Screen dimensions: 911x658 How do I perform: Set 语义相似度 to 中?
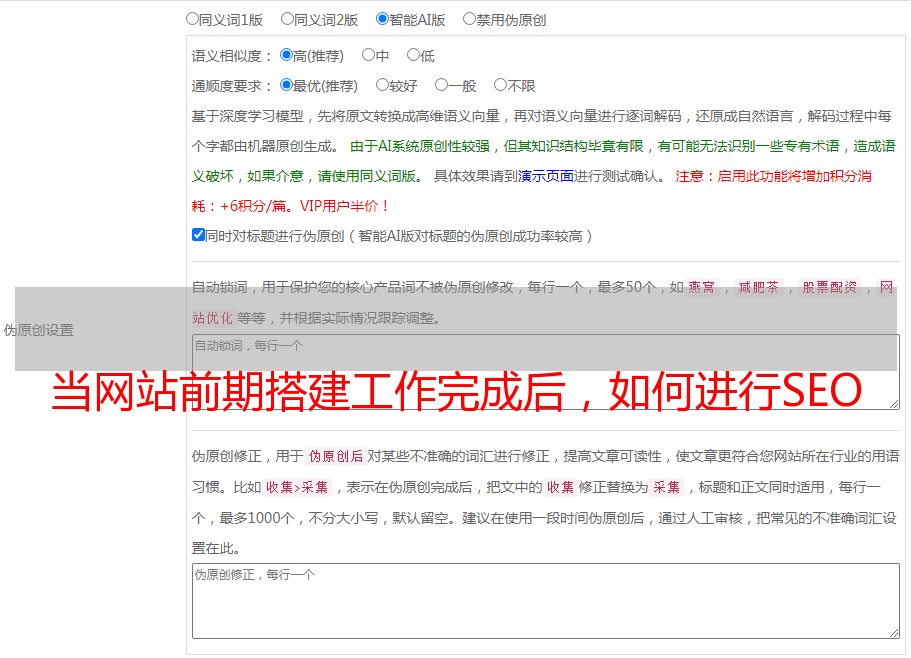pos(369,56)
